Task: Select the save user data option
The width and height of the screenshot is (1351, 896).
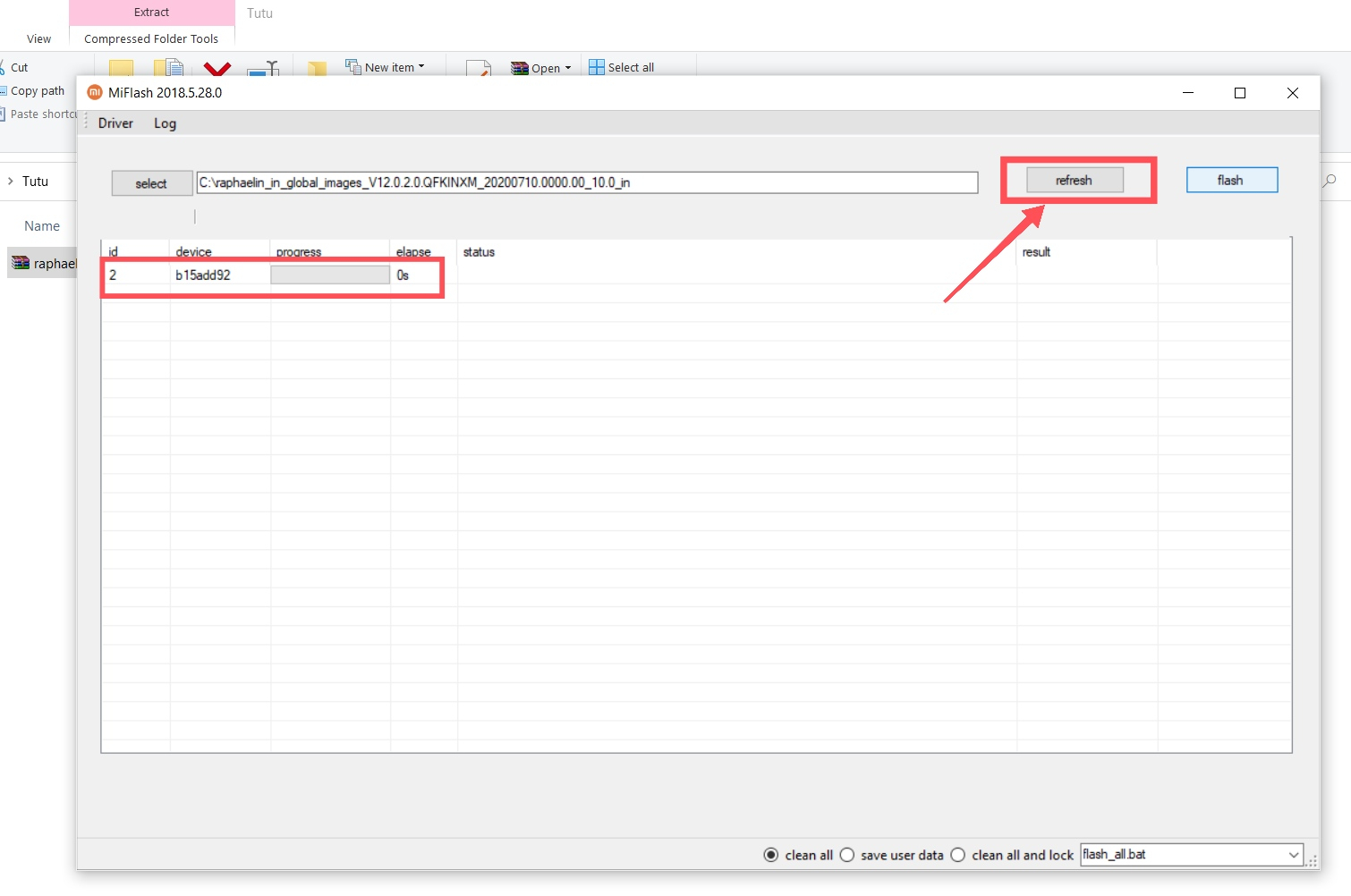Action: pos(847,855)
